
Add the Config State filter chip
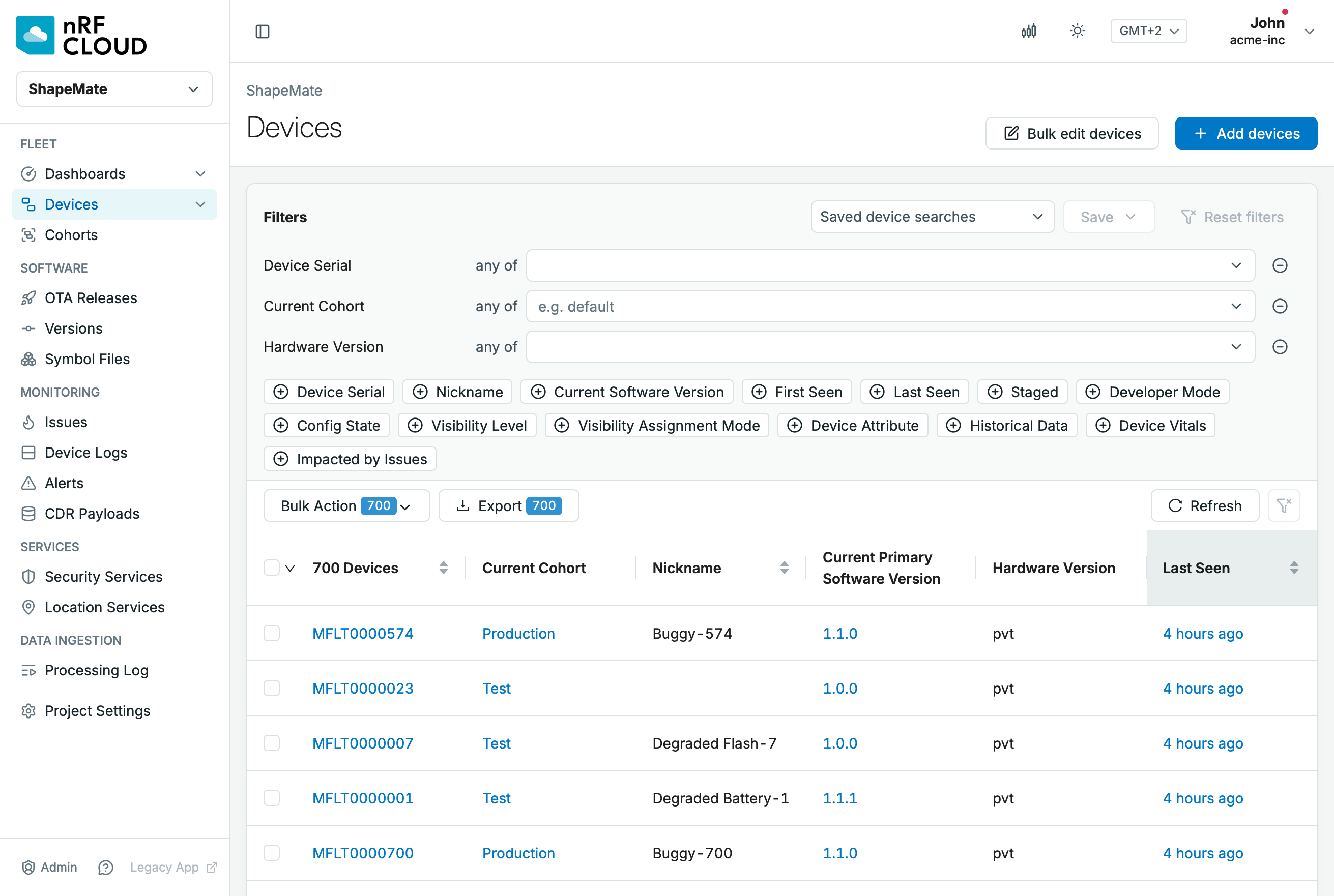(327, 426)
